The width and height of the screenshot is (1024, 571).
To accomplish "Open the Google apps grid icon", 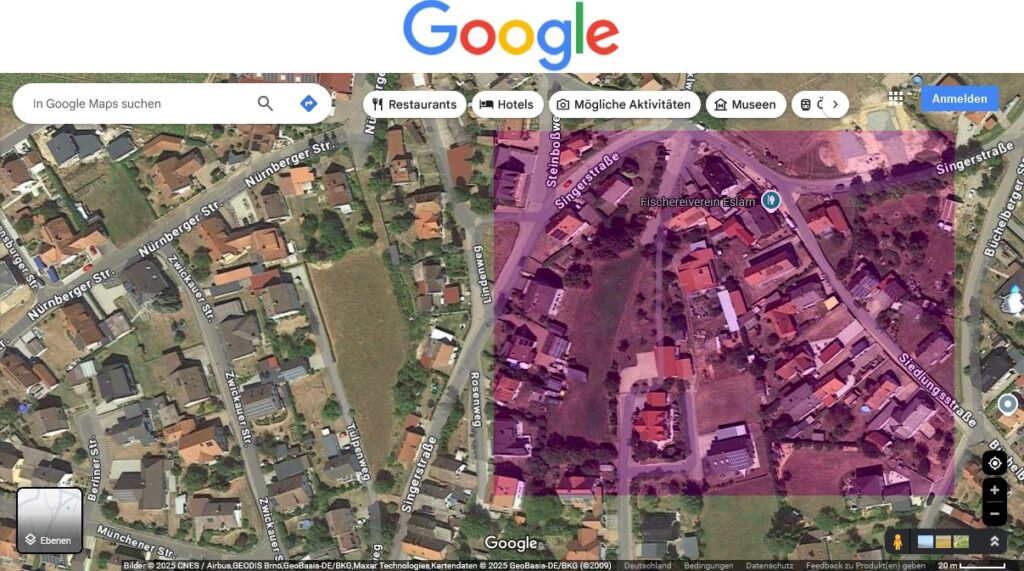I will pyautogui.click(x=895, y=98).
